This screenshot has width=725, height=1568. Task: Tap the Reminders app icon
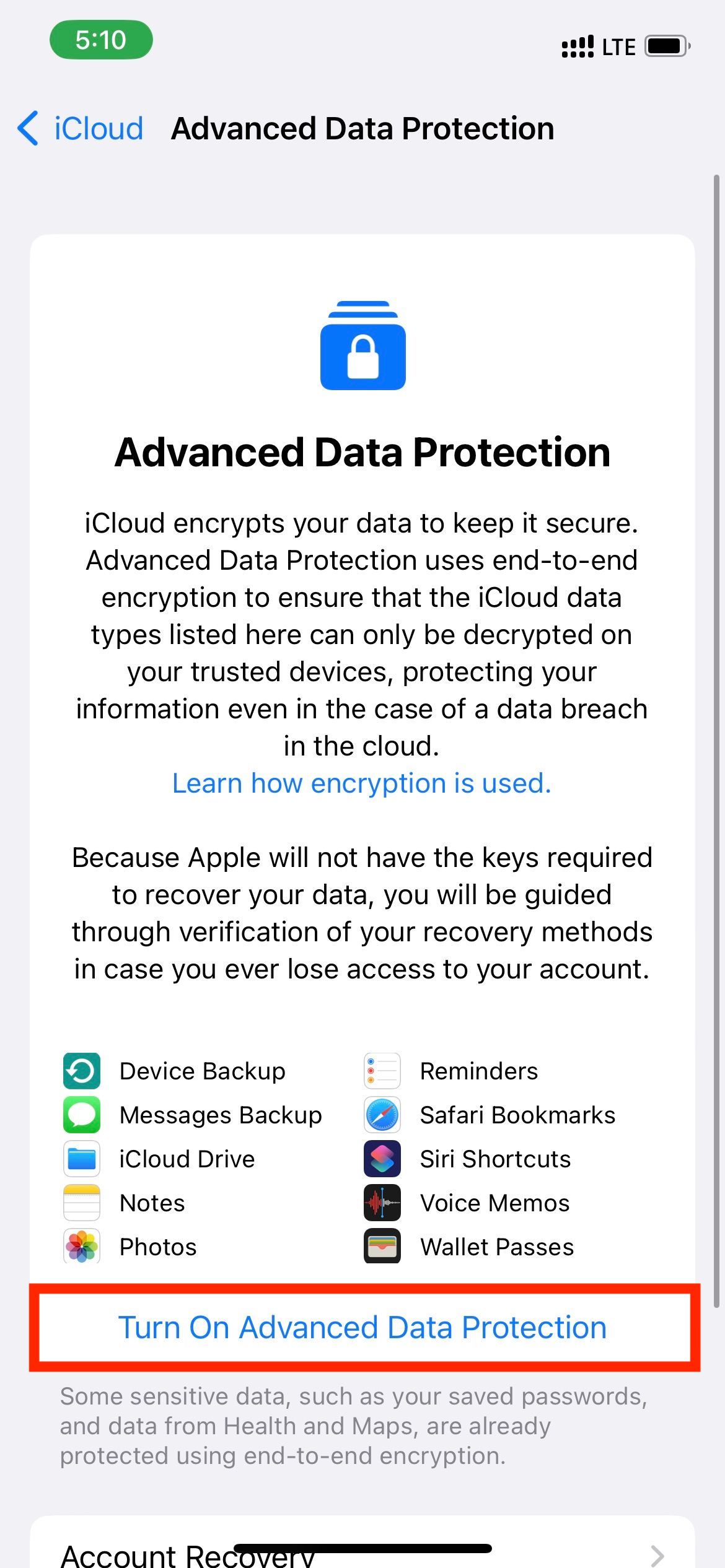click(x=382, y=1071)
